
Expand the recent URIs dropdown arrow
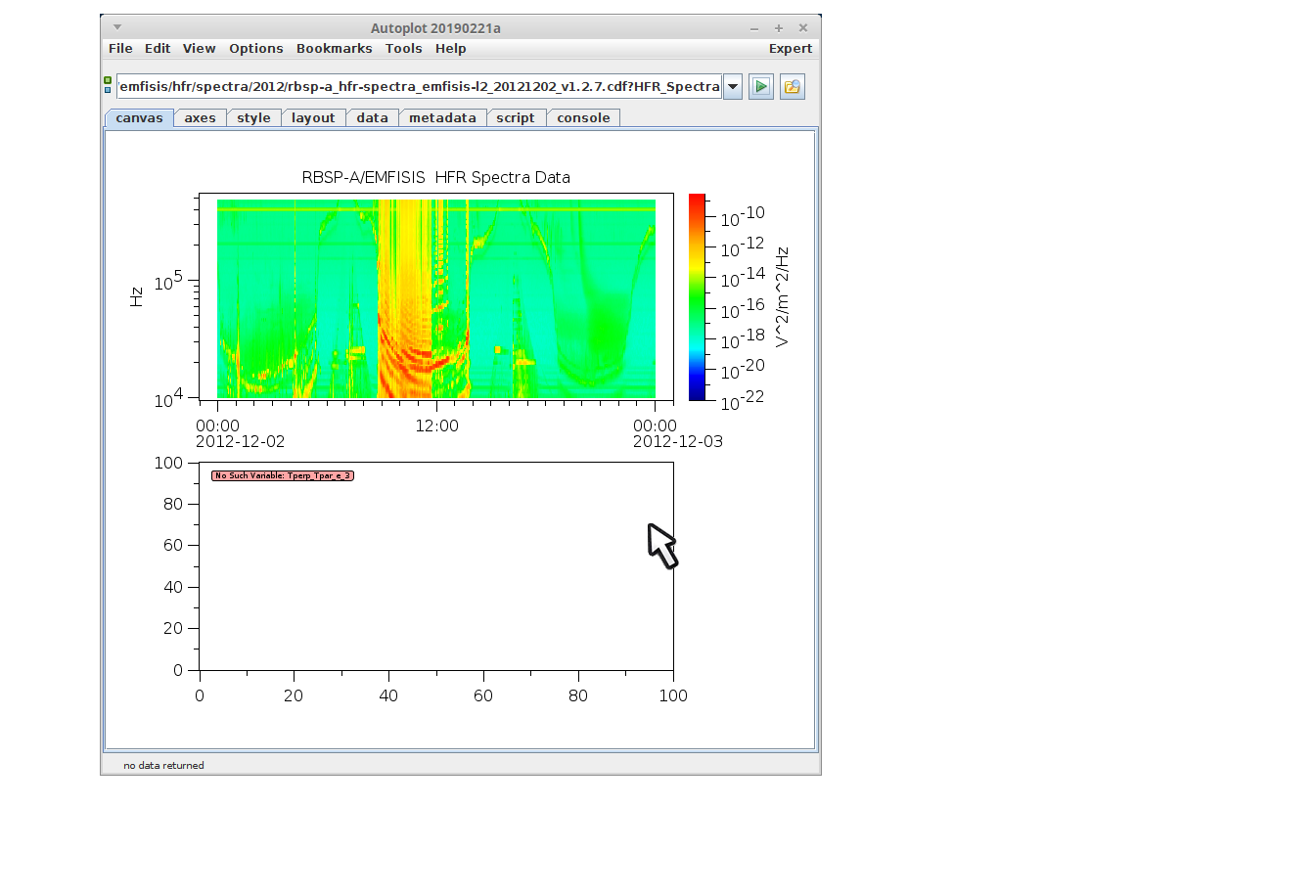pyautogui.click(x=733, y=87)
